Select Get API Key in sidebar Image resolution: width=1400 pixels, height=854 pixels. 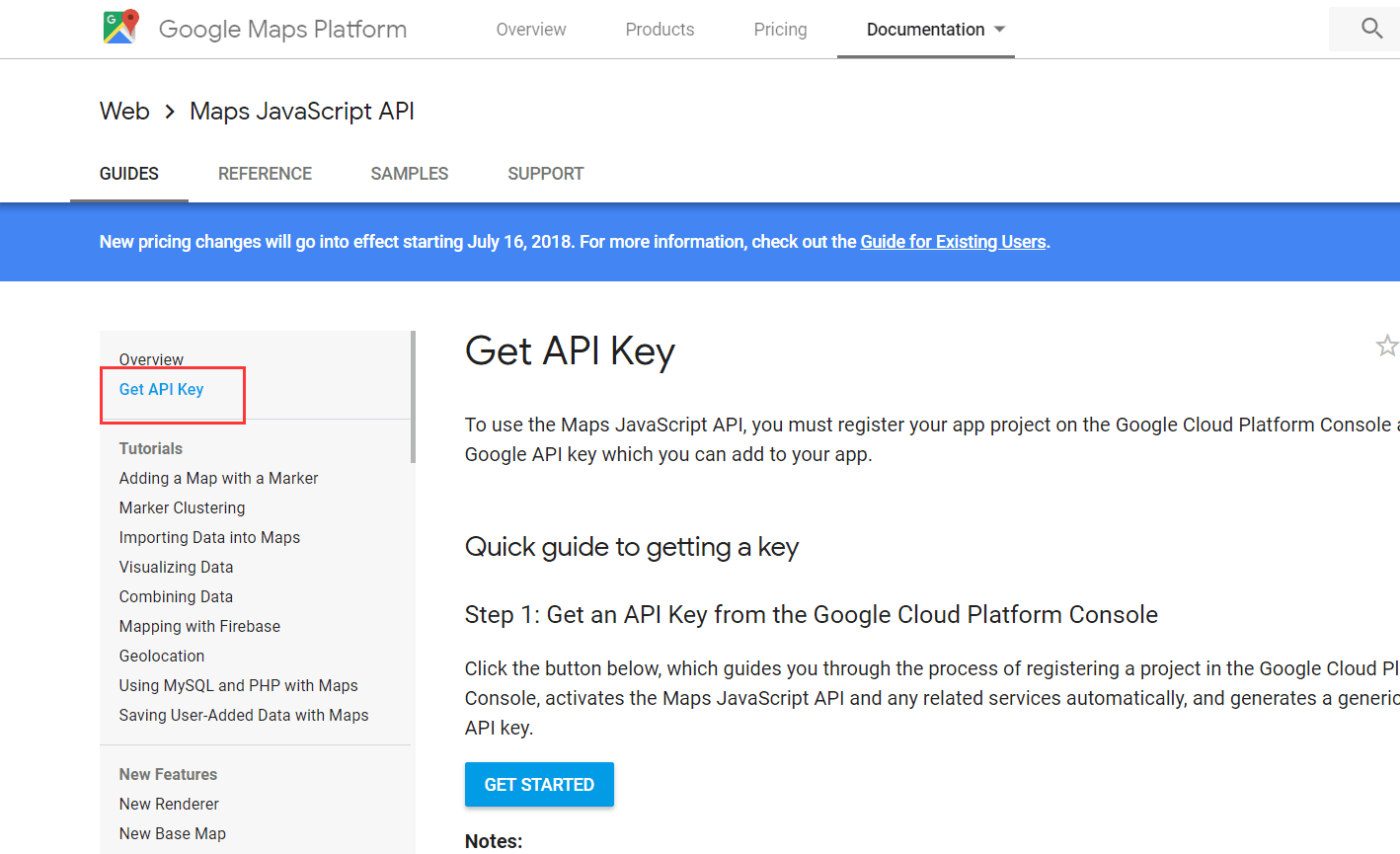161,389
